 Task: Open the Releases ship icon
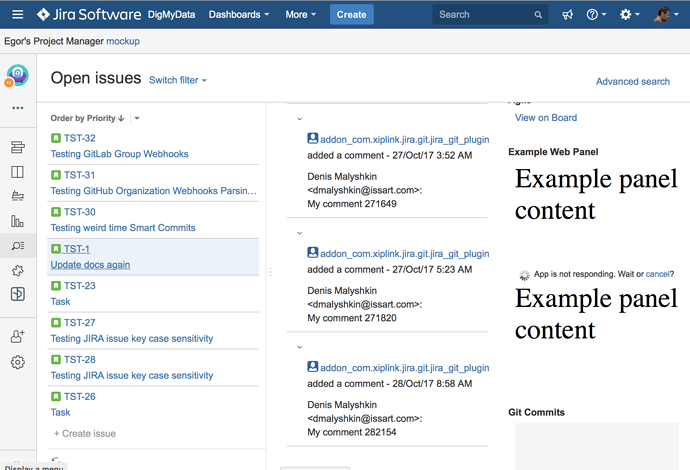coord(18,196)
